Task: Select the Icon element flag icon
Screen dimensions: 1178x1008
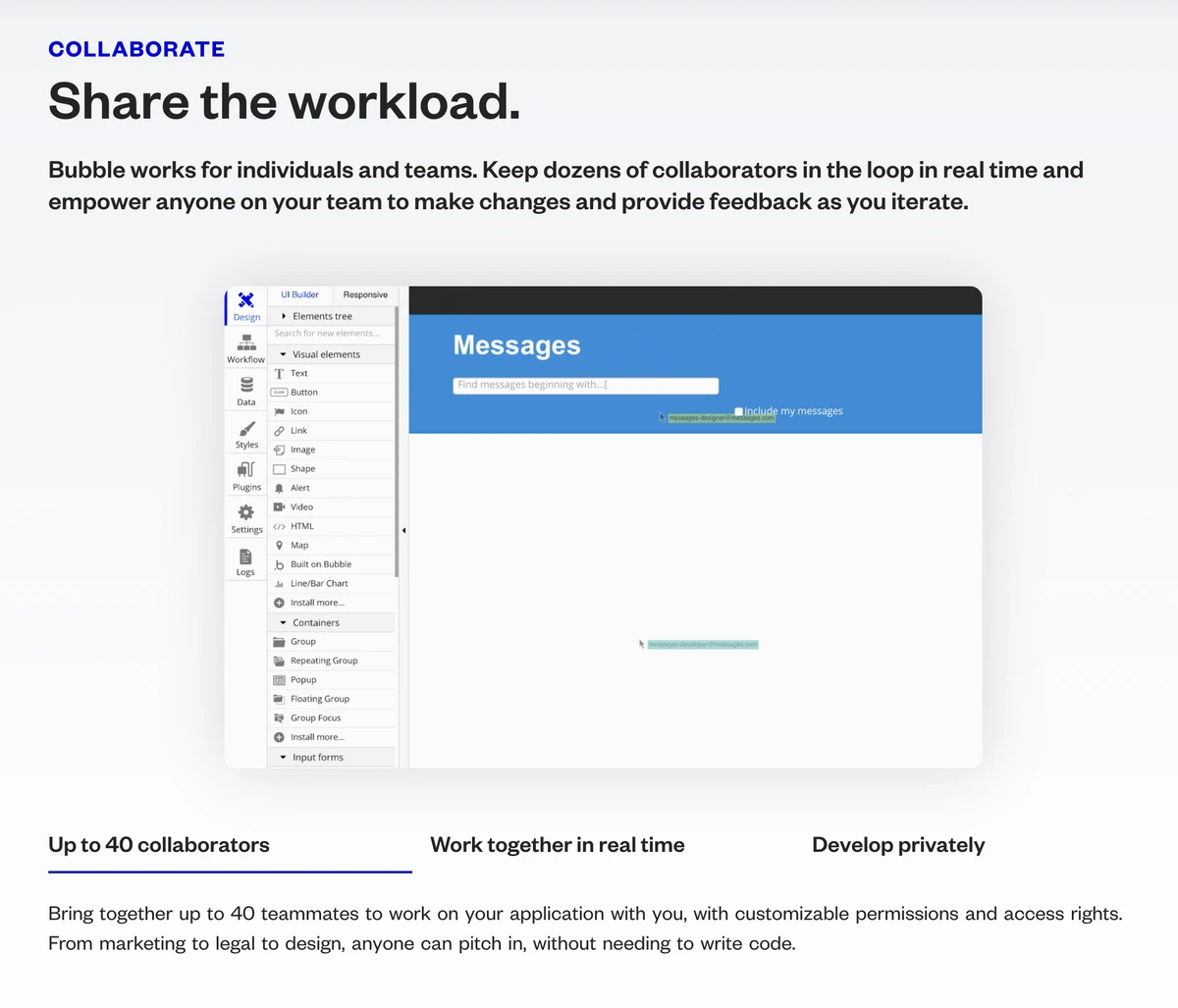Action: pyautogui.click(x=279, y=412)
